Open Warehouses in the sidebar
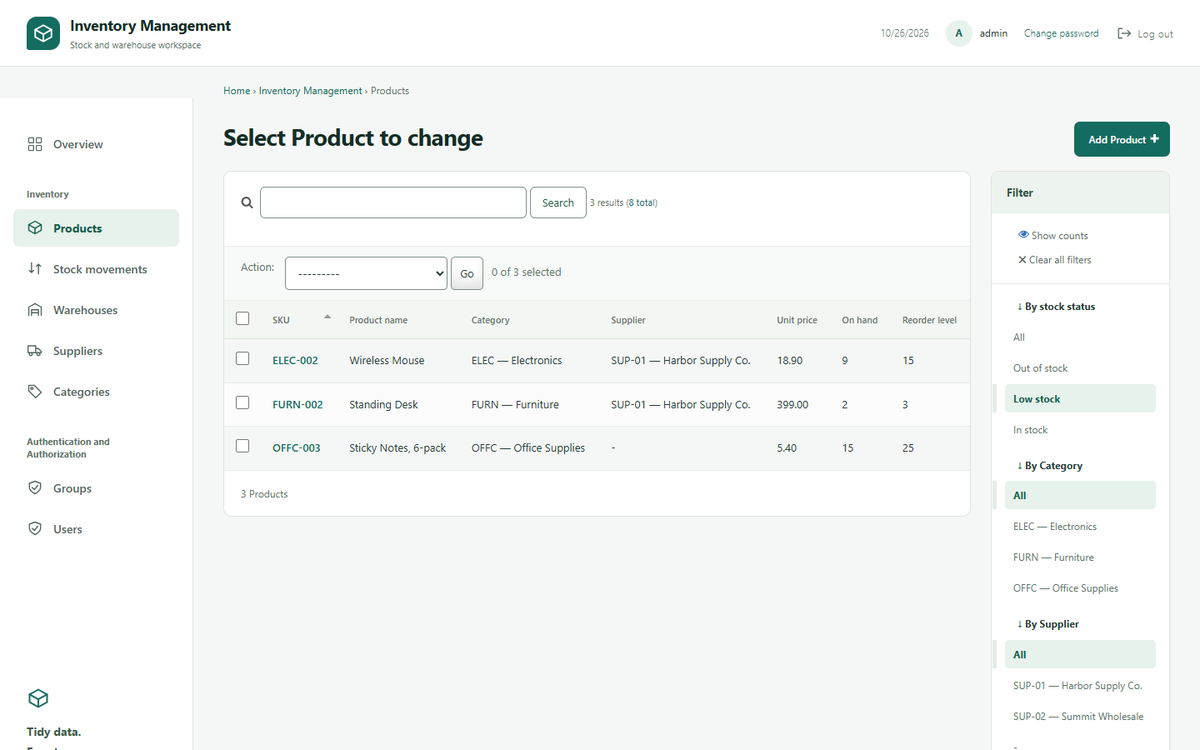This screenshot has width=1200, height=750. pyautogui.click(x=96, y=310)
